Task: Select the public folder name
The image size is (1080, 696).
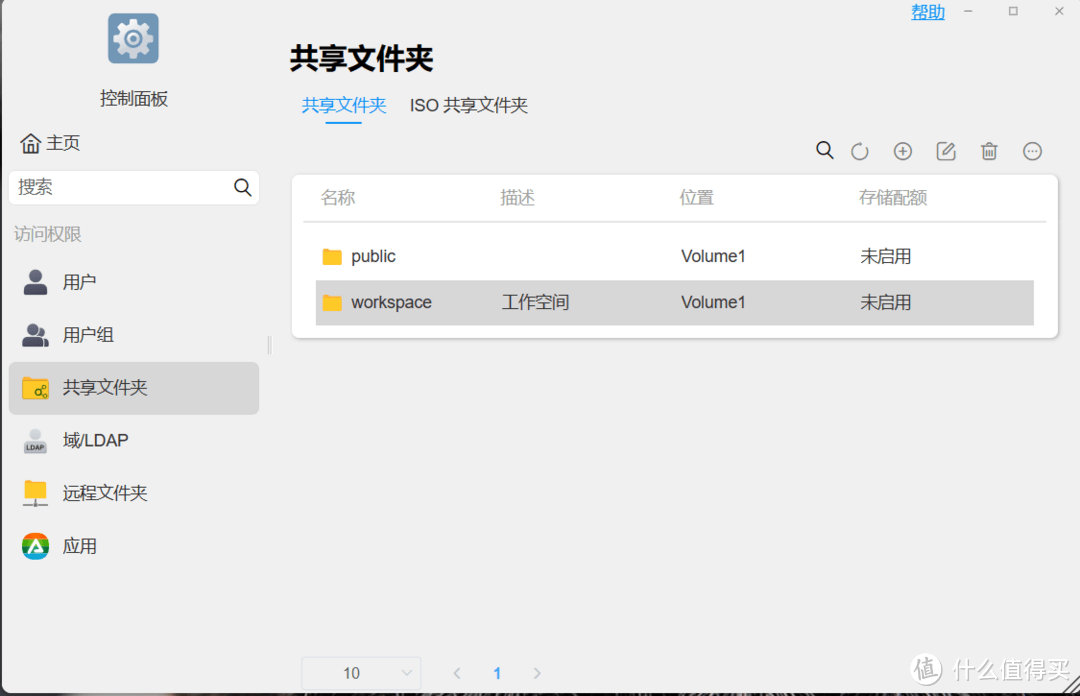Action: coord(373,256)
